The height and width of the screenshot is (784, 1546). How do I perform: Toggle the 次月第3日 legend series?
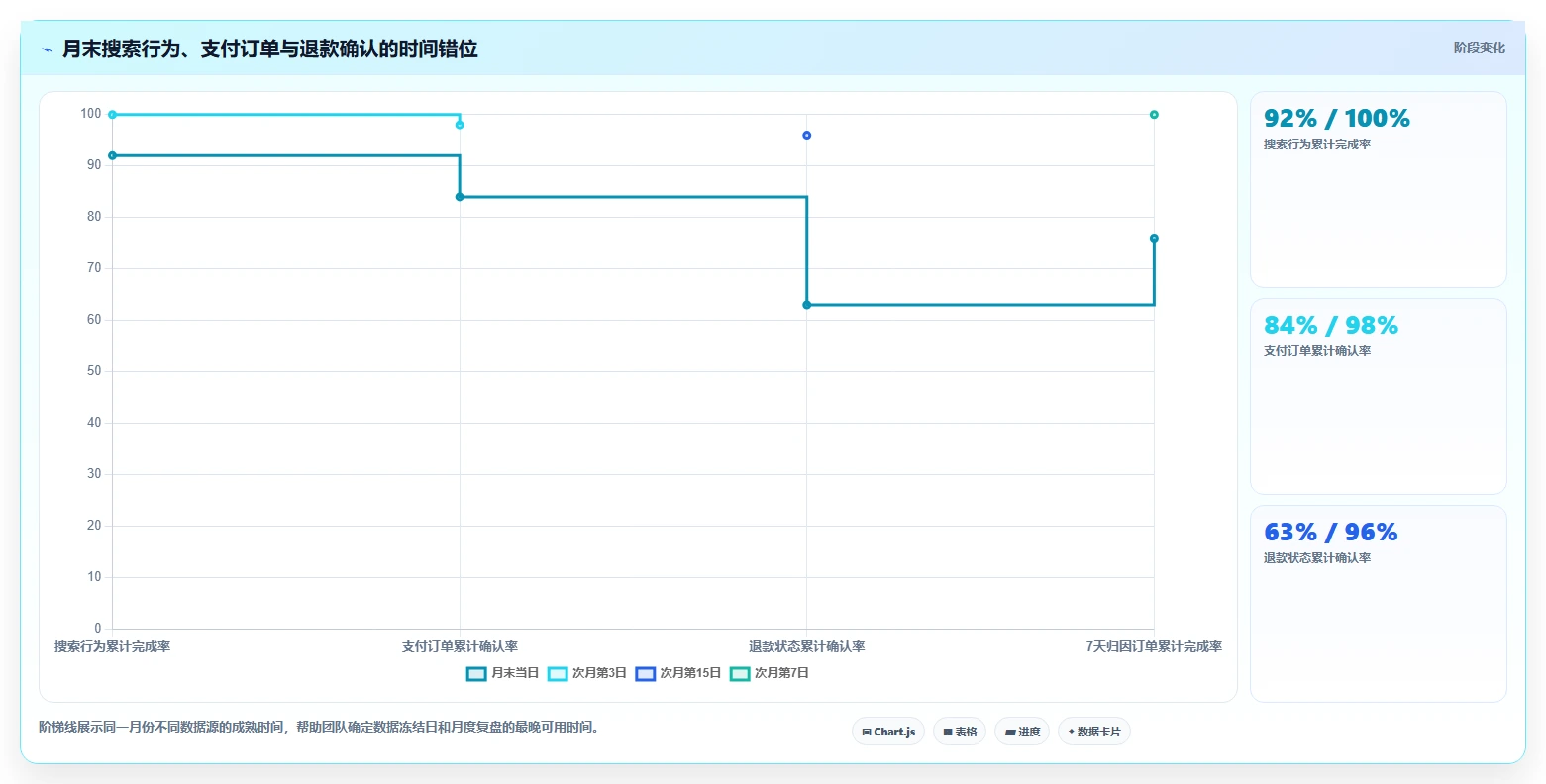pos(586,673)
